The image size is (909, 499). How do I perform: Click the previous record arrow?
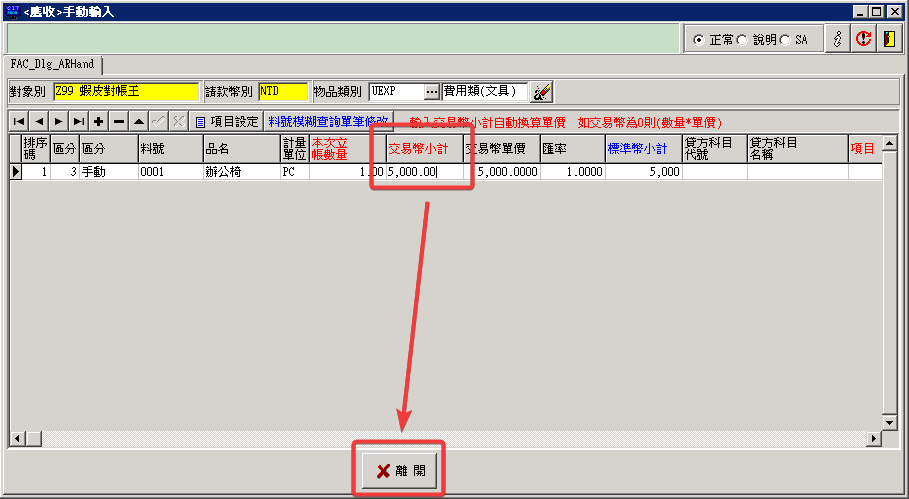coord(38,121)
